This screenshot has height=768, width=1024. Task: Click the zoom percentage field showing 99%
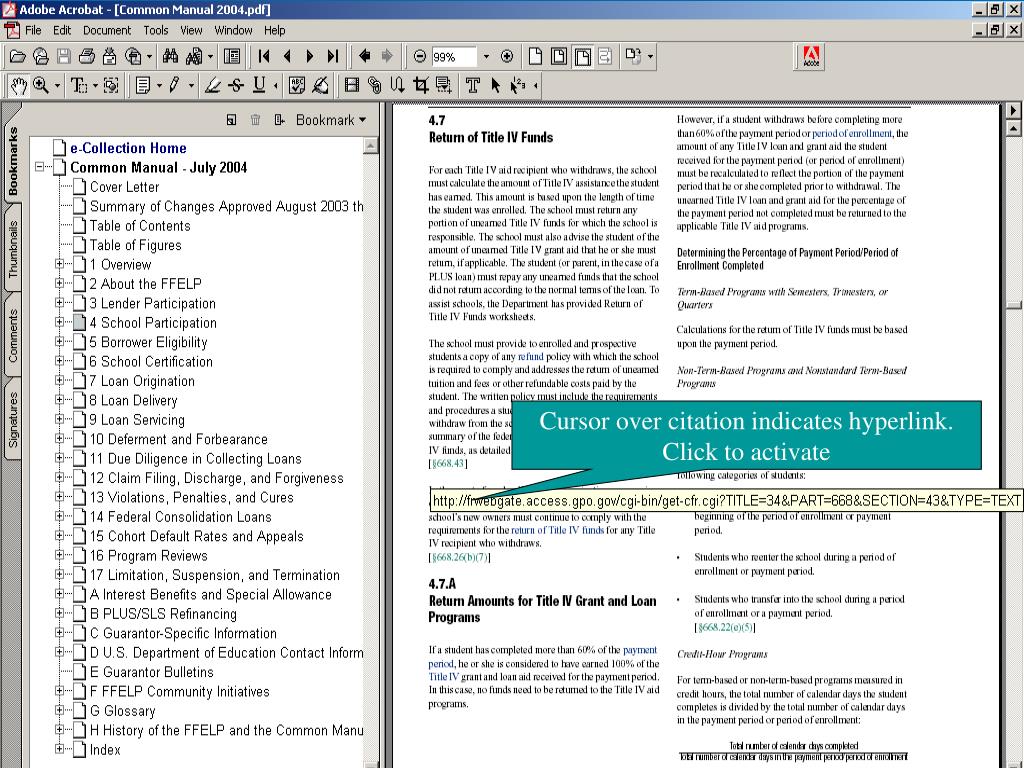click(x=455, y=57)
